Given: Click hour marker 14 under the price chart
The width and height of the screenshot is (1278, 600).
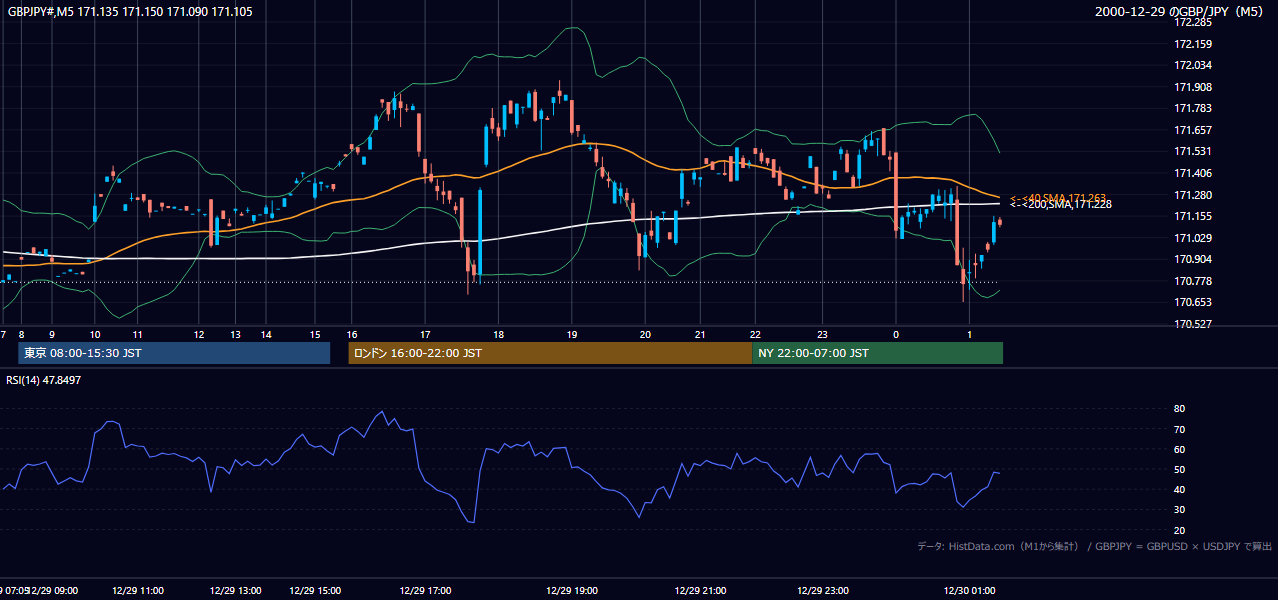Looking at the screenshot, I should (266, 334).
